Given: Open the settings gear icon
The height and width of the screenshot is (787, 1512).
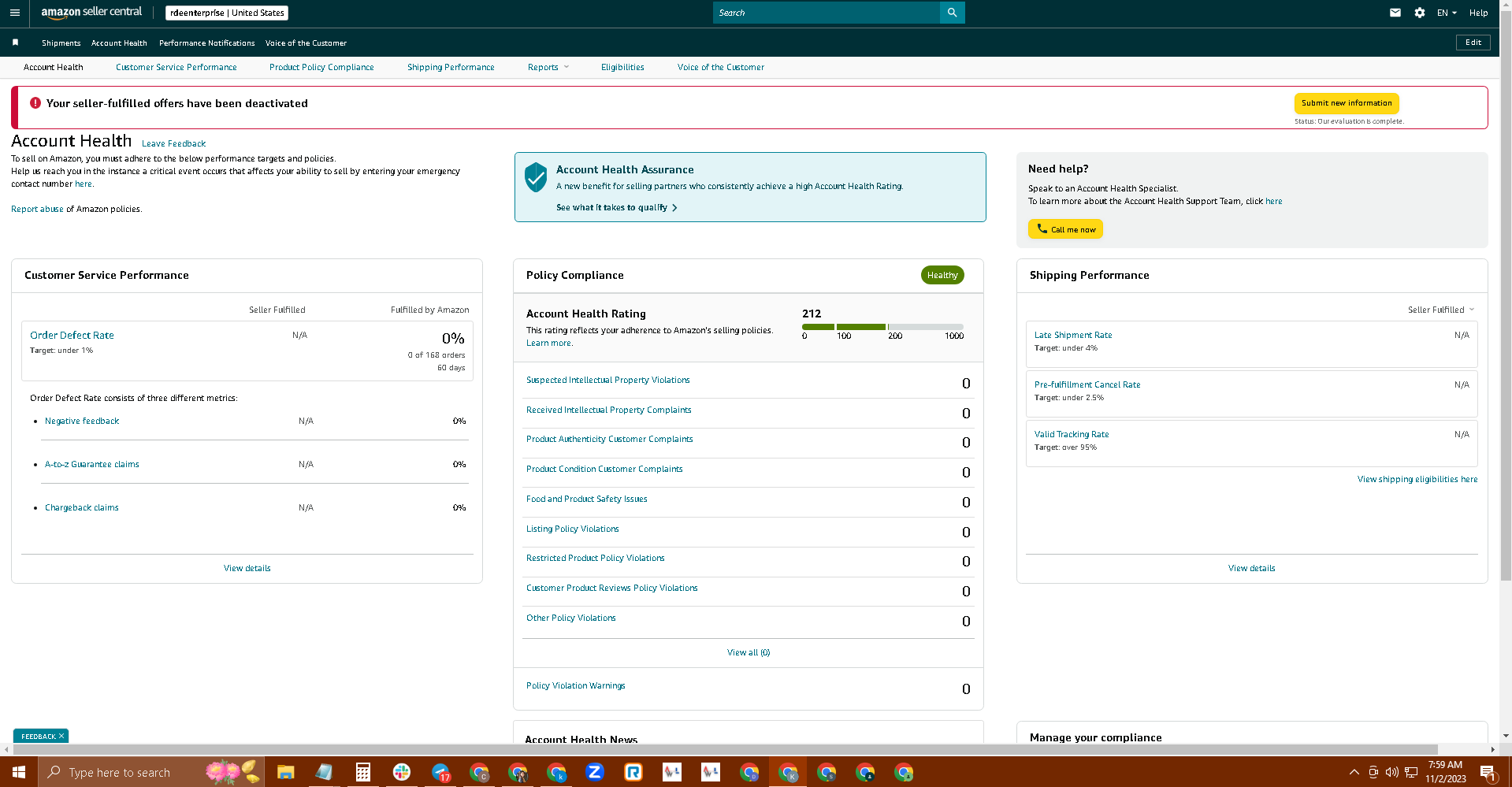Looking at the screenshot, I should click(x=1419, y=13).
